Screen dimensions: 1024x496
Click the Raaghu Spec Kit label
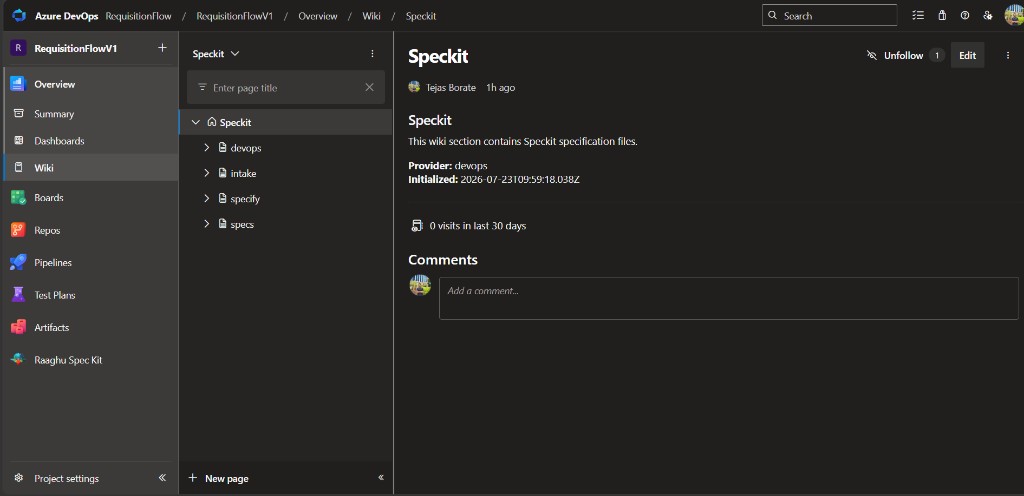tap(68, 360)
